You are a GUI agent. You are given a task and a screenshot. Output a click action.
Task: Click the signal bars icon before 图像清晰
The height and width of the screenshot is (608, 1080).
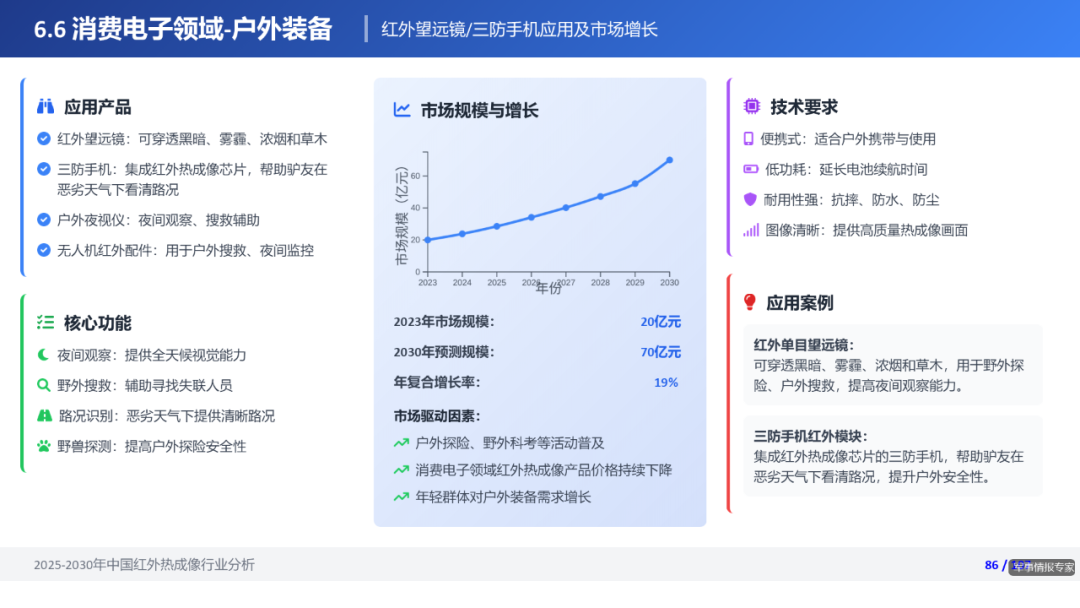click(x=749, y=229)
